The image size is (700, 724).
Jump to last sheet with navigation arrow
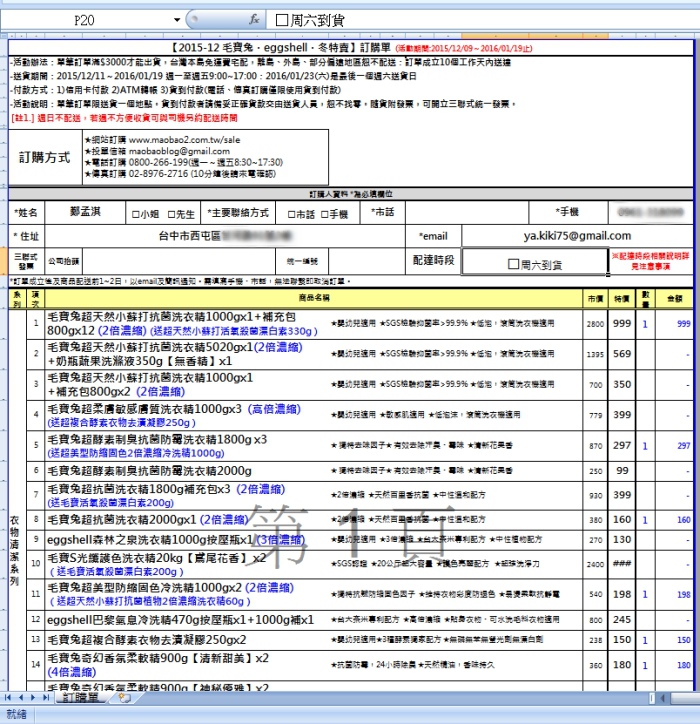tap(45, 697)
